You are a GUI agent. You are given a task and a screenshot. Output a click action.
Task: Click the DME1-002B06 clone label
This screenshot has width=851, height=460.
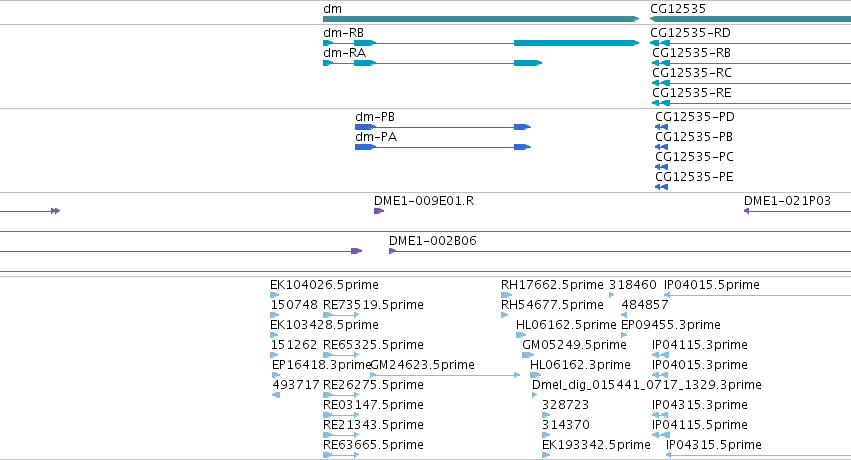click(433, 241)
